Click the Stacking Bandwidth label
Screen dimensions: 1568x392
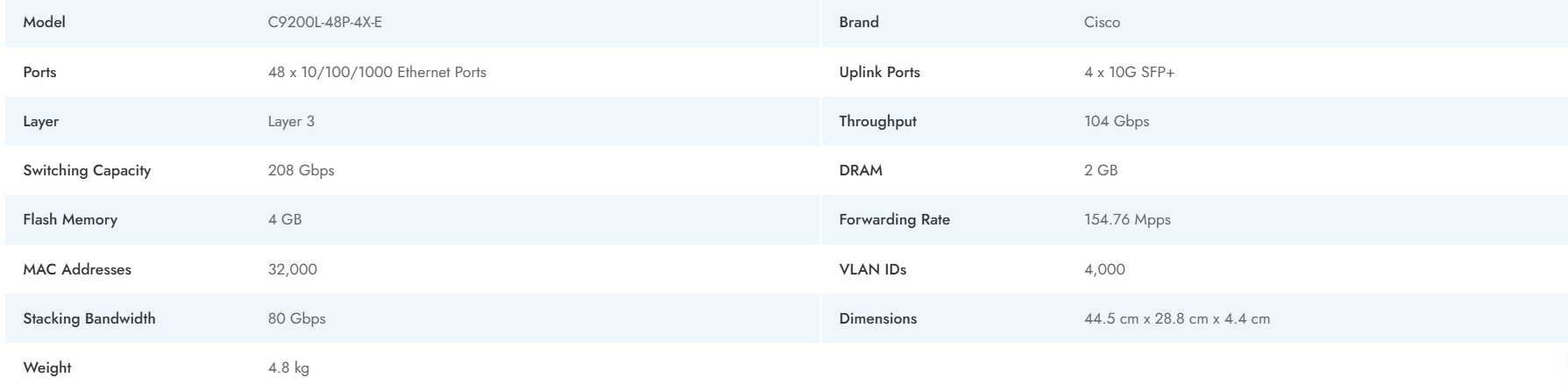(x=89, y=318)
